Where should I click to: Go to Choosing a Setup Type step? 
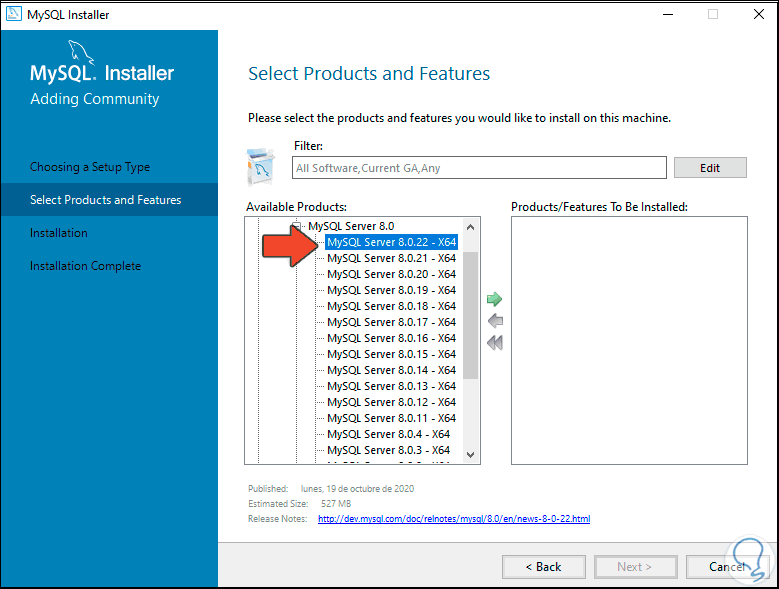(x=90, y=167)
